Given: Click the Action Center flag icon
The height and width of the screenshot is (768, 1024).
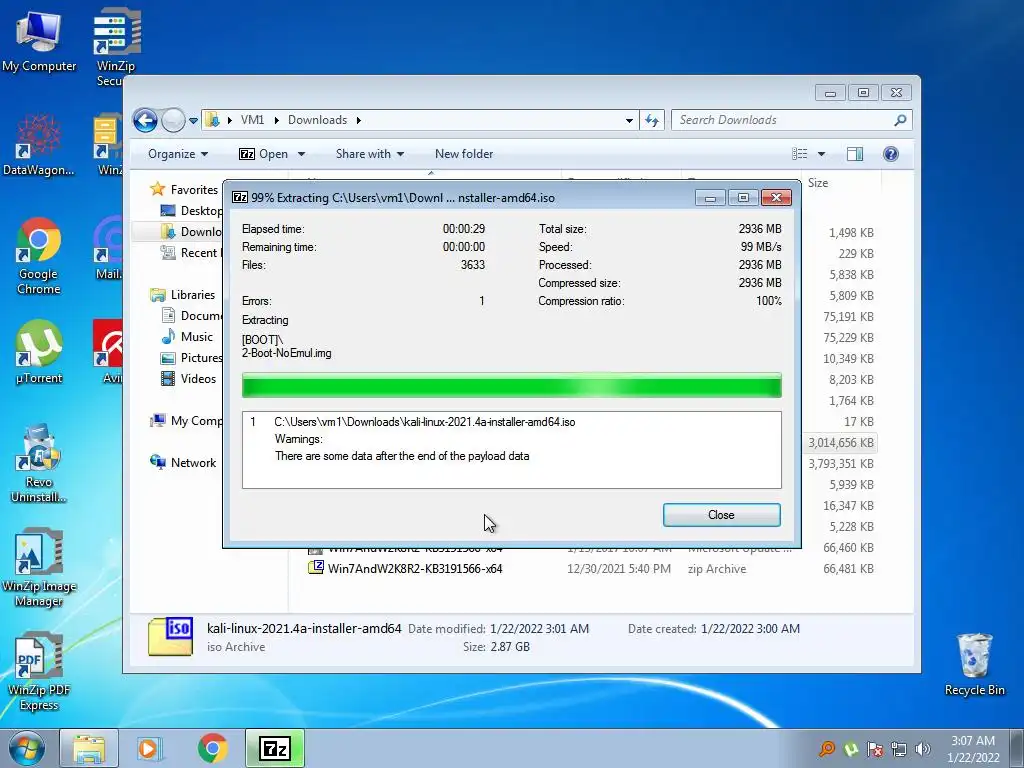Looking at the screenshot, I should 875,749.
